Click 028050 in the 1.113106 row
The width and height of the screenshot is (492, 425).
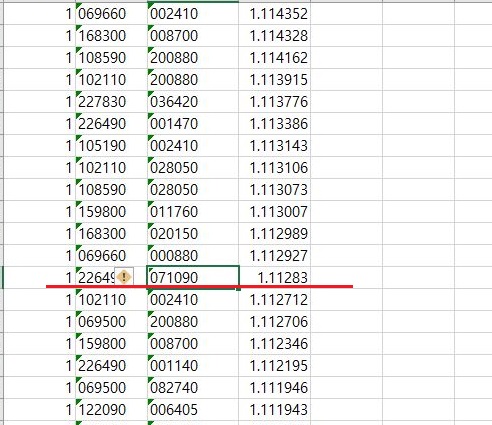click(x=193, y=168)
